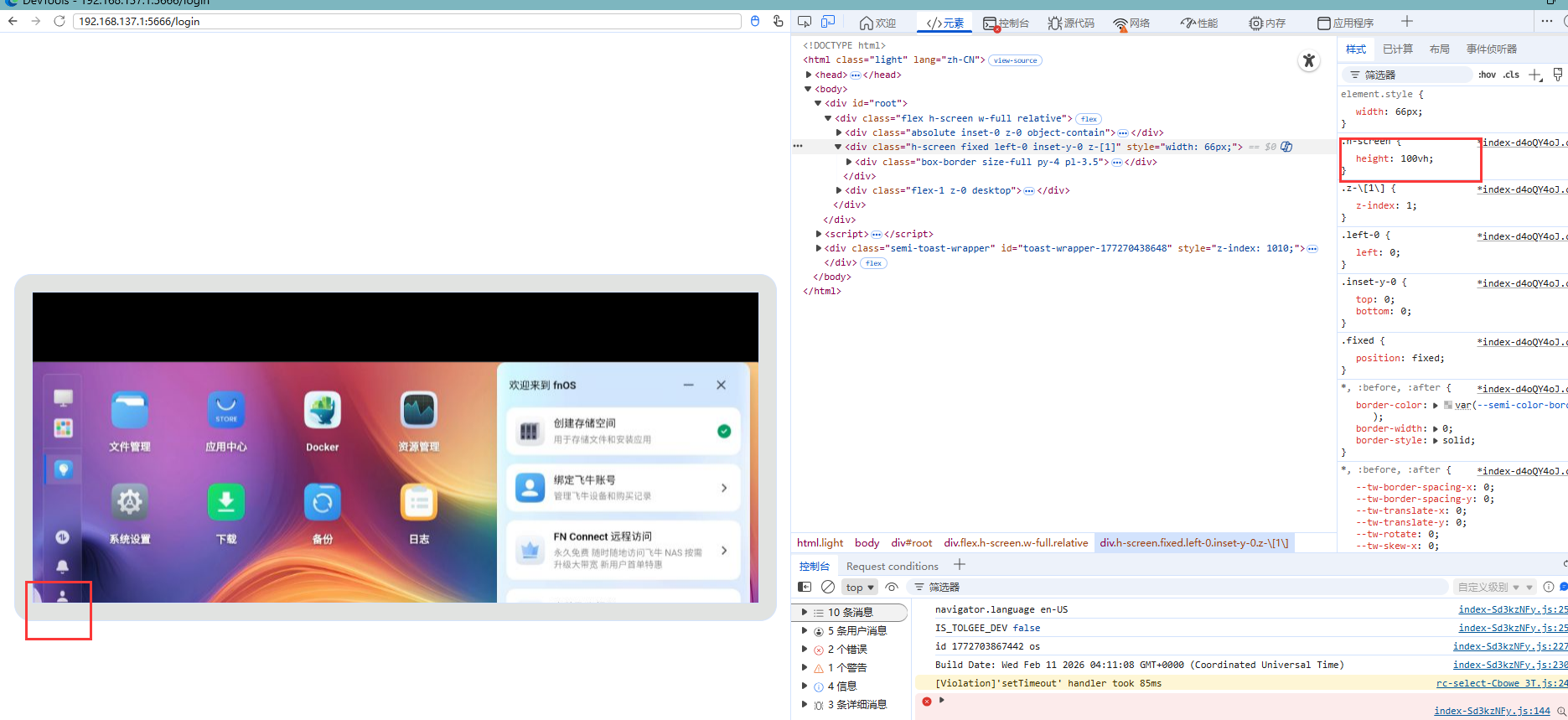Toggle device emulation mode icon
The width and height of the screenshot is (1568, 720).
(x=828, y=23)
